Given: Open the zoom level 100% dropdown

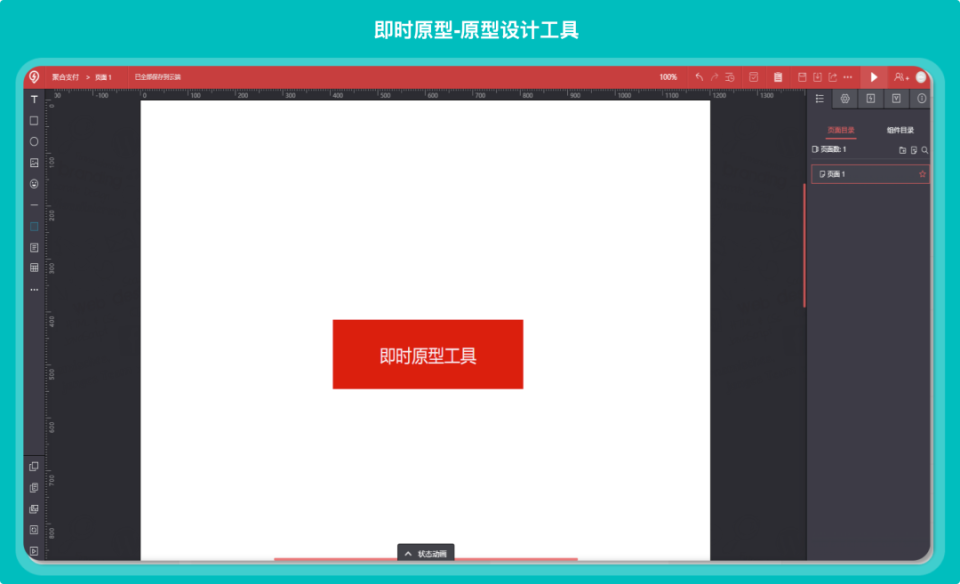Looking at the screenshot, I should 668,77.
